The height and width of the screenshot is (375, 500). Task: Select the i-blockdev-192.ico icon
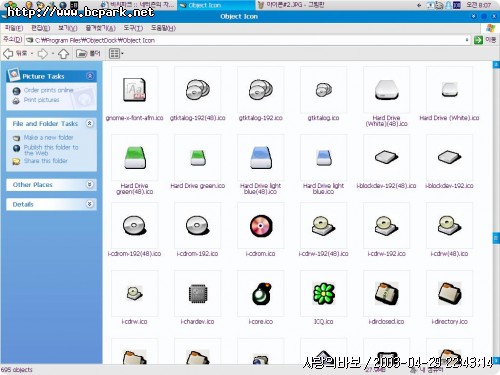449,158
